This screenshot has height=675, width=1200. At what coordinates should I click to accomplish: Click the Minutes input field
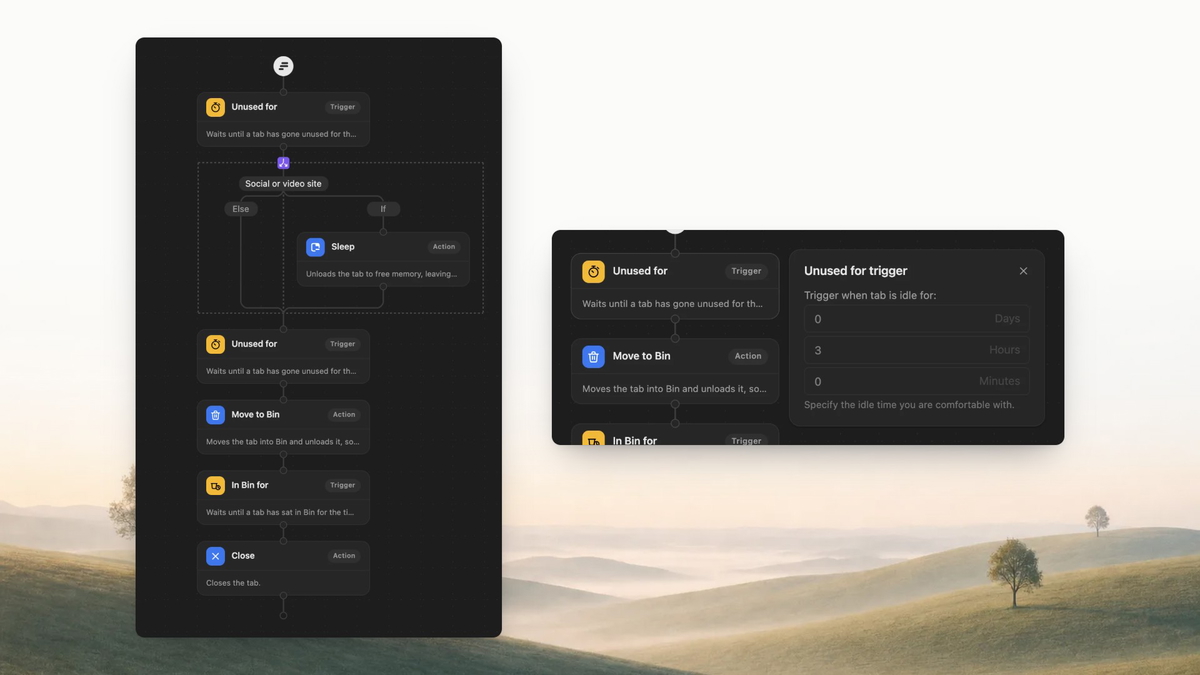(x=917, y=381)
